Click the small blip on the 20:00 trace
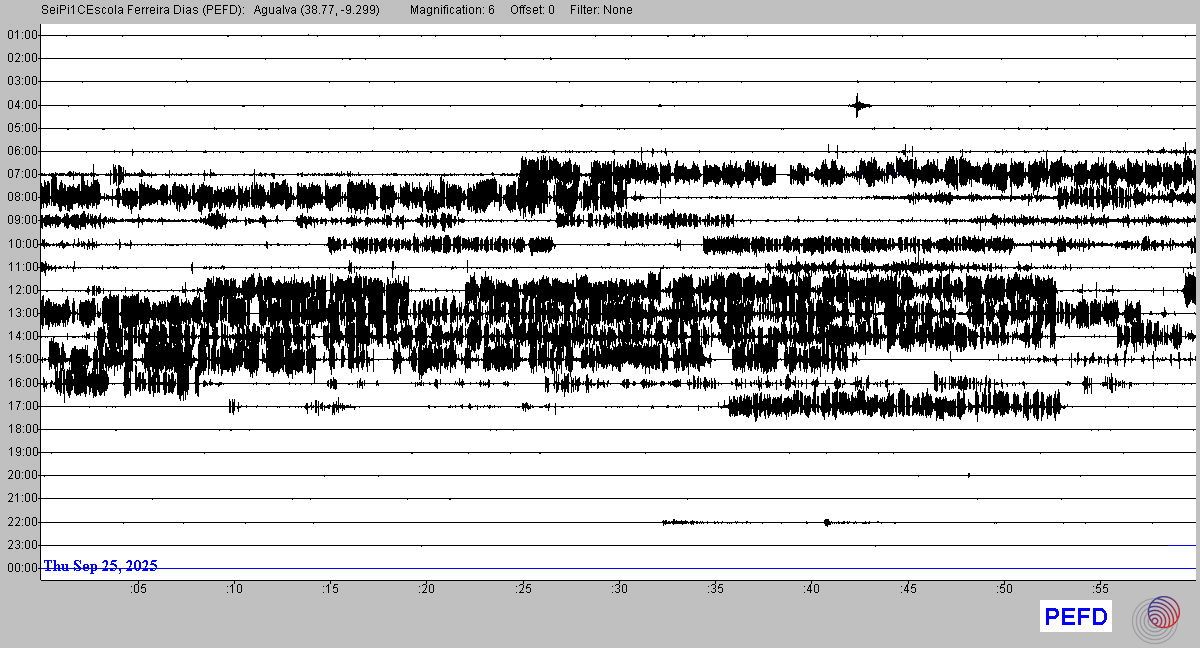This screenshot has height=648, width=1200. pyautogui.click(x=969, y=475)
